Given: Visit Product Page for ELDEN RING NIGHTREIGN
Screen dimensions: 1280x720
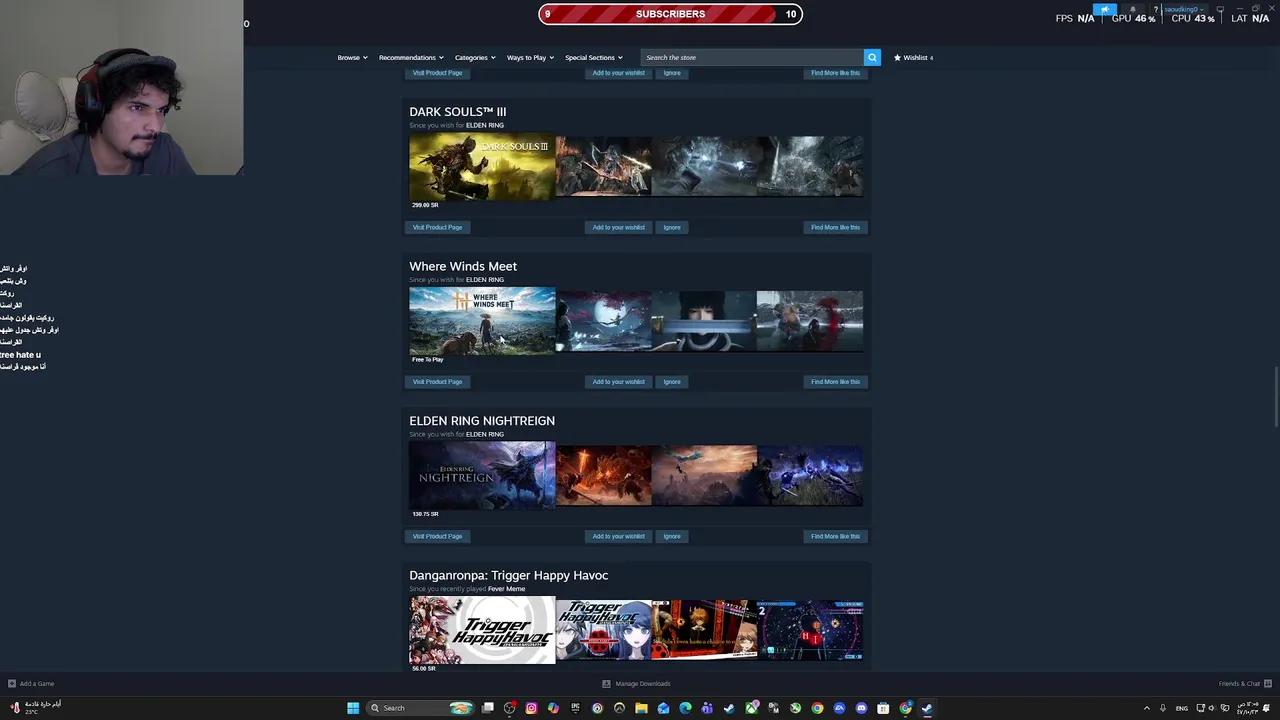Looking at the screenshot, I should [437, 536].
